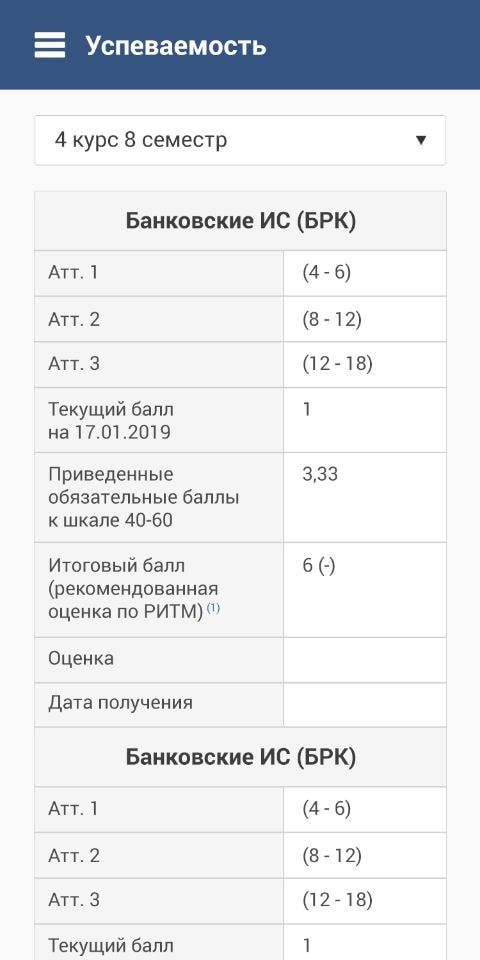Select 'Текущий балл на 17.01.2019' label
Image resolution: width=480 pixels, height=960 pixels.
[109, 421]
